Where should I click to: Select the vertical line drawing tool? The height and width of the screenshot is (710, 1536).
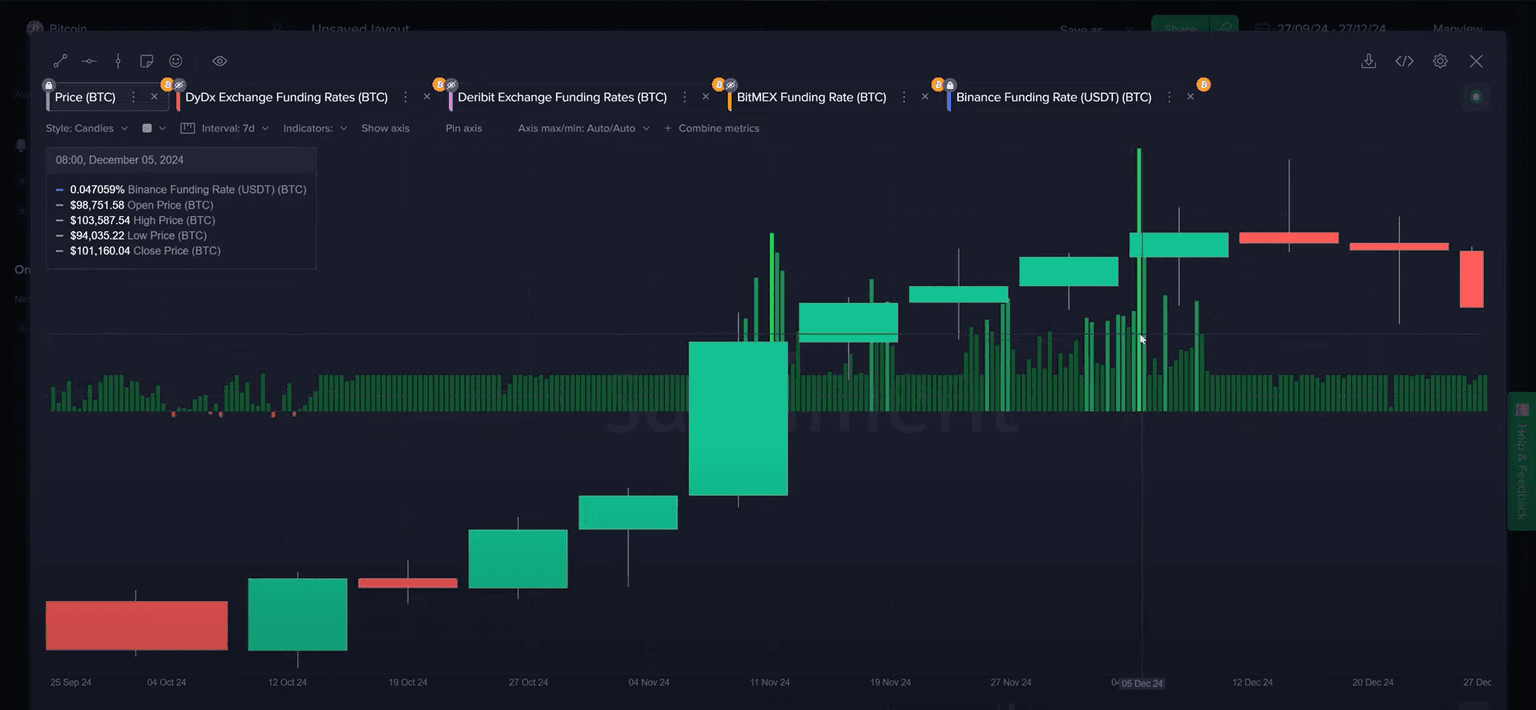pyautogui.click(x=118, y=61)
